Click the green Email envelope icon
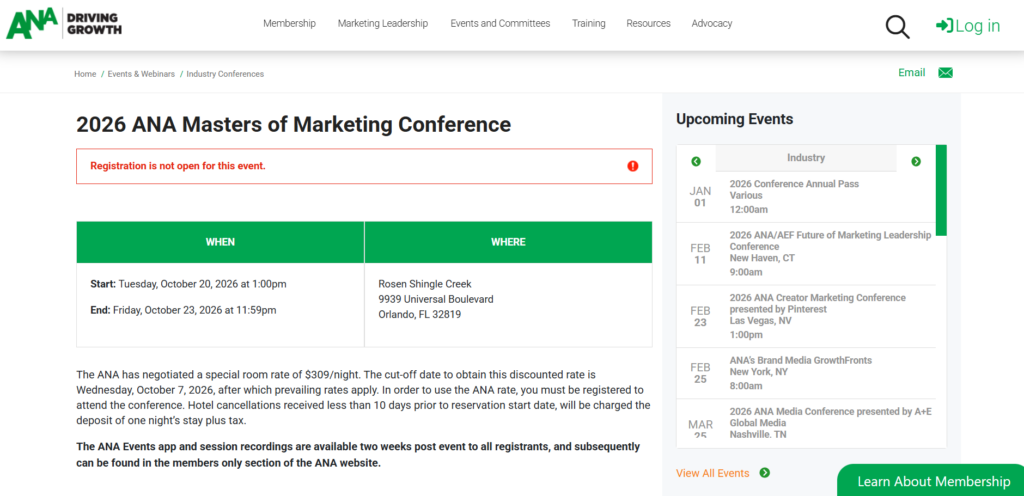 pos(945,72)
